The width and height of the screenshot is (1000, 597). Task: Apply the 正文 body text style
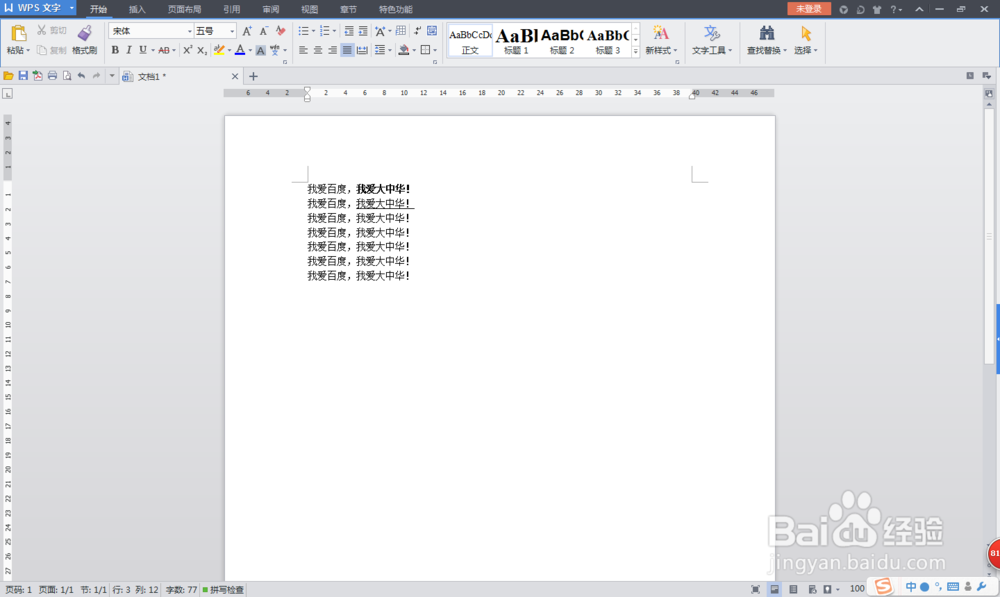point(470,41)
